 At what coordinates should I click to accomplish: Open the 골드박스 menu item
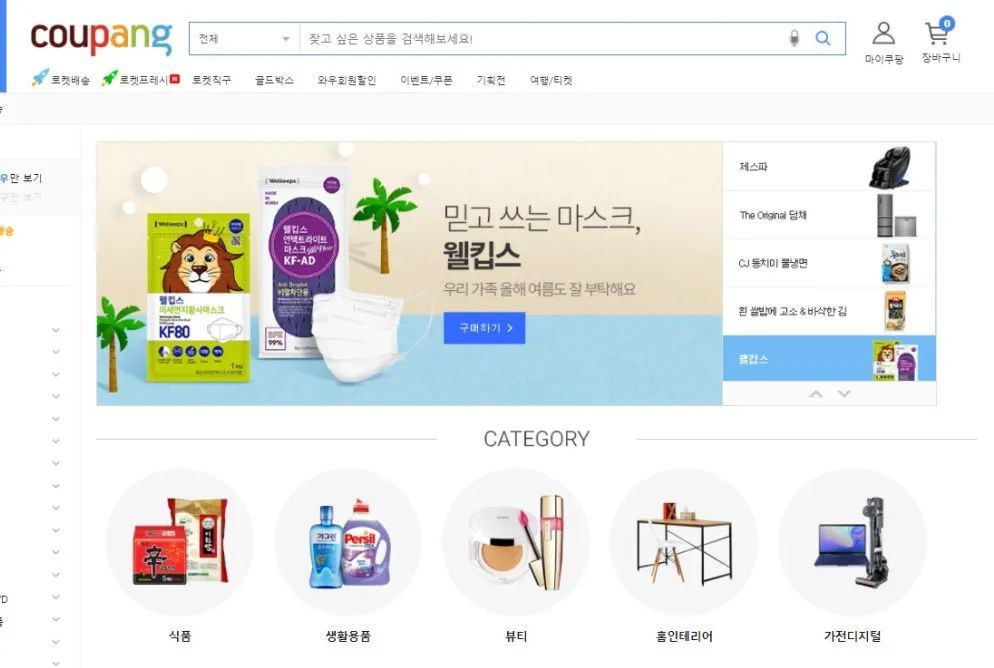[x=274, y=80]
